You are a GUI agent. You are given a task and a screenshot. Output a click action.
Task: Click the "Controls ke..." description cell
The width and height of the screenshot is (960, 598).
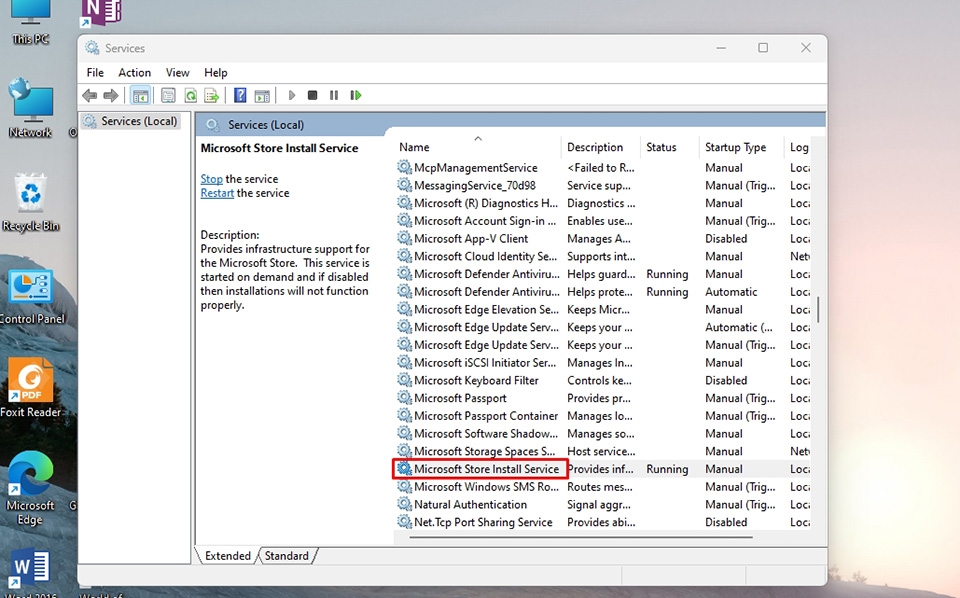pyautogui.click(x=599, y=380)
